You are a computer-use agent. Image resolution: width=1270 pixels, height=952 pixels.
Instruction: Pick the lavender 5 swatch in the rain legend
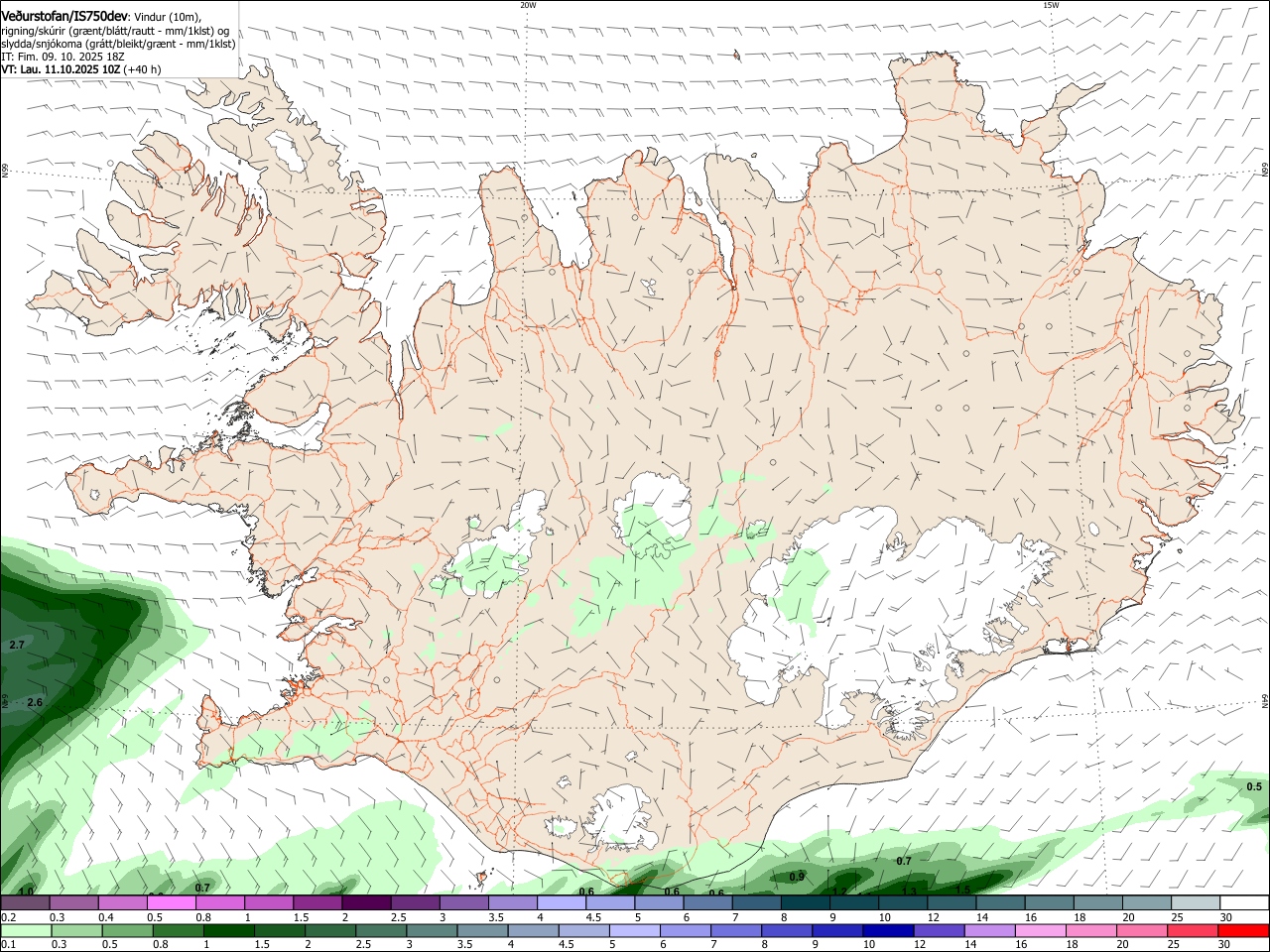pos(635,930)
